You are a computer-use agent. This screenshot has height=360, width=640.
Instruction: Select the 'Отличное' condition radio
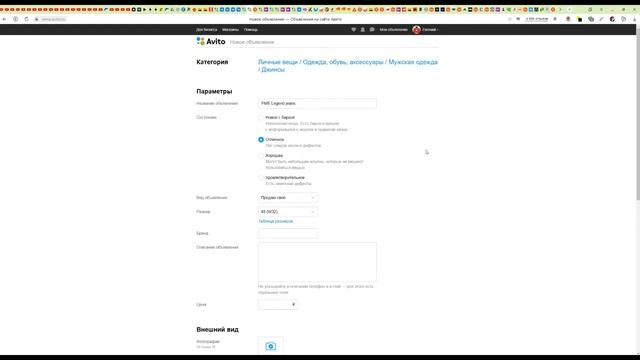tap(261, 140)
